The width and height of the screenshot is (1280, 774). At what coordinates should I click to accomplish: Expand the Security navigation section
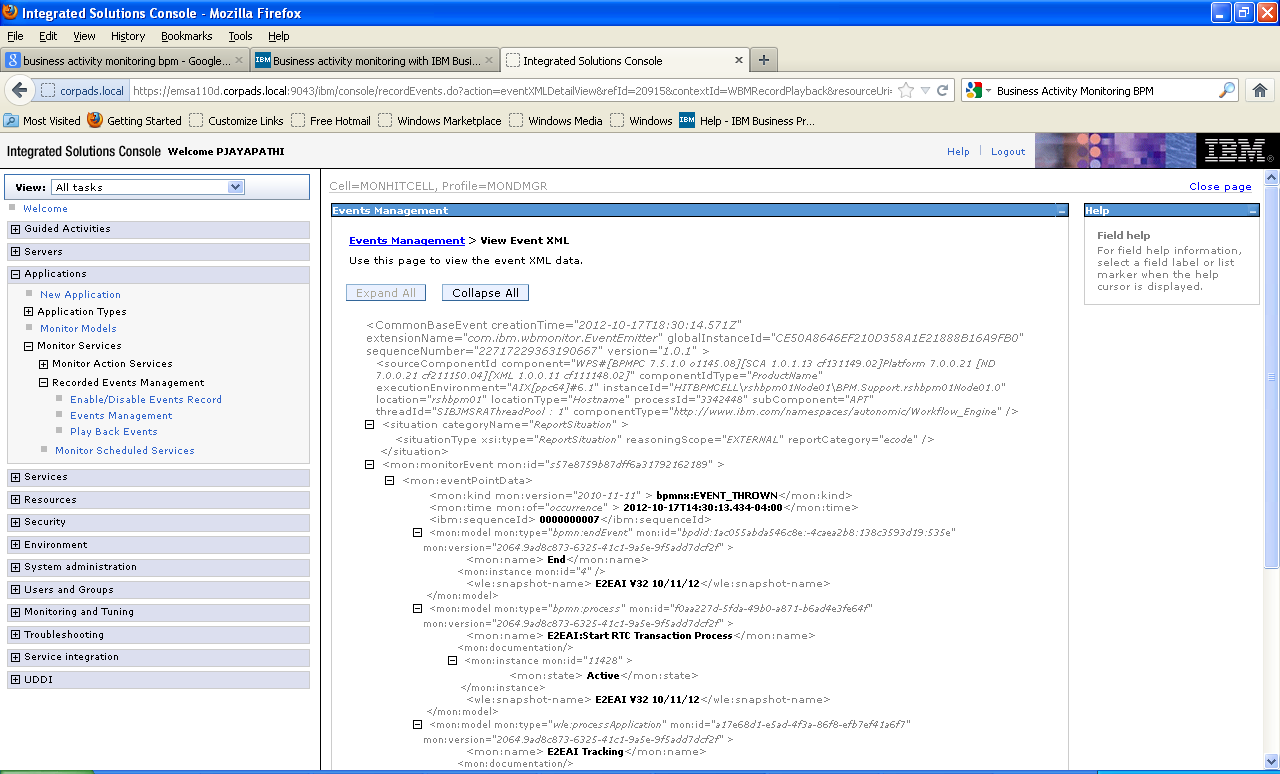pos(15,522)
